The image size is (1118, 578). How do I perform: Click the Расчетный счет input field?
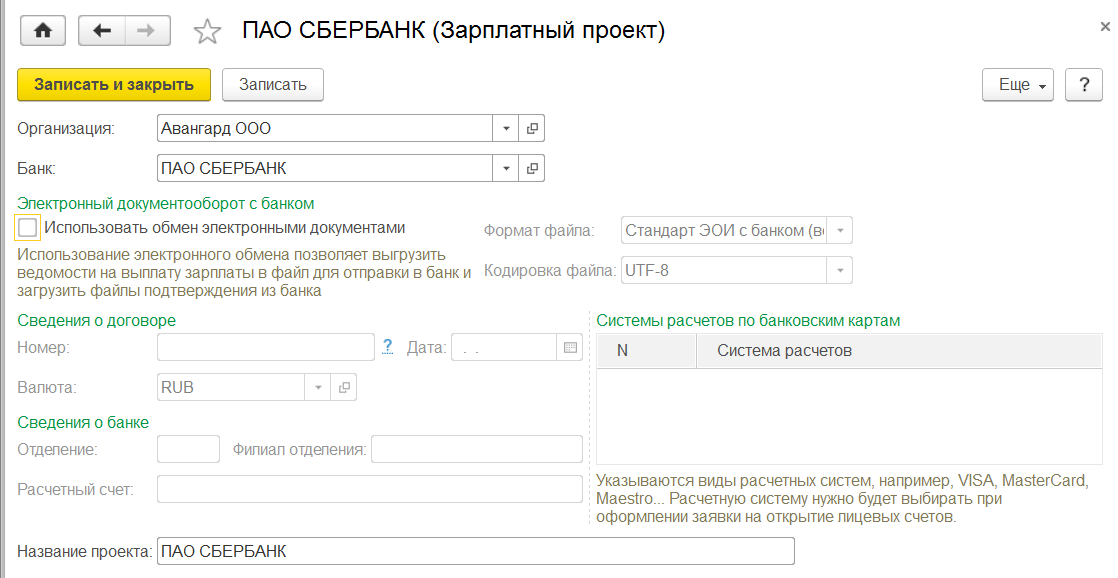pos(370,489)
